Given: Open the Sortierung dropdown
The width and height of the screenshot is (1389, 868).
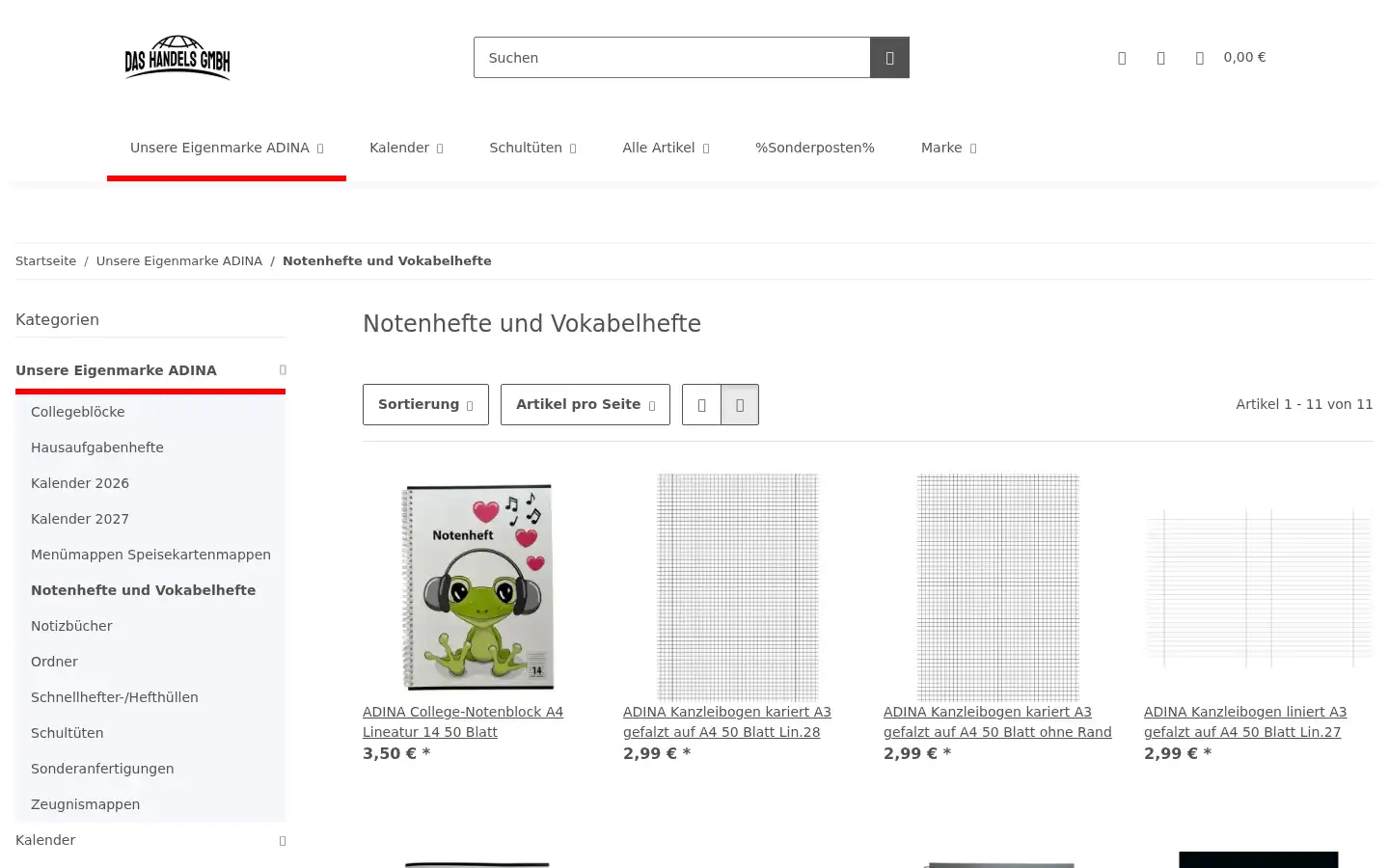Looking at the screenshot, I should (425, 405).
